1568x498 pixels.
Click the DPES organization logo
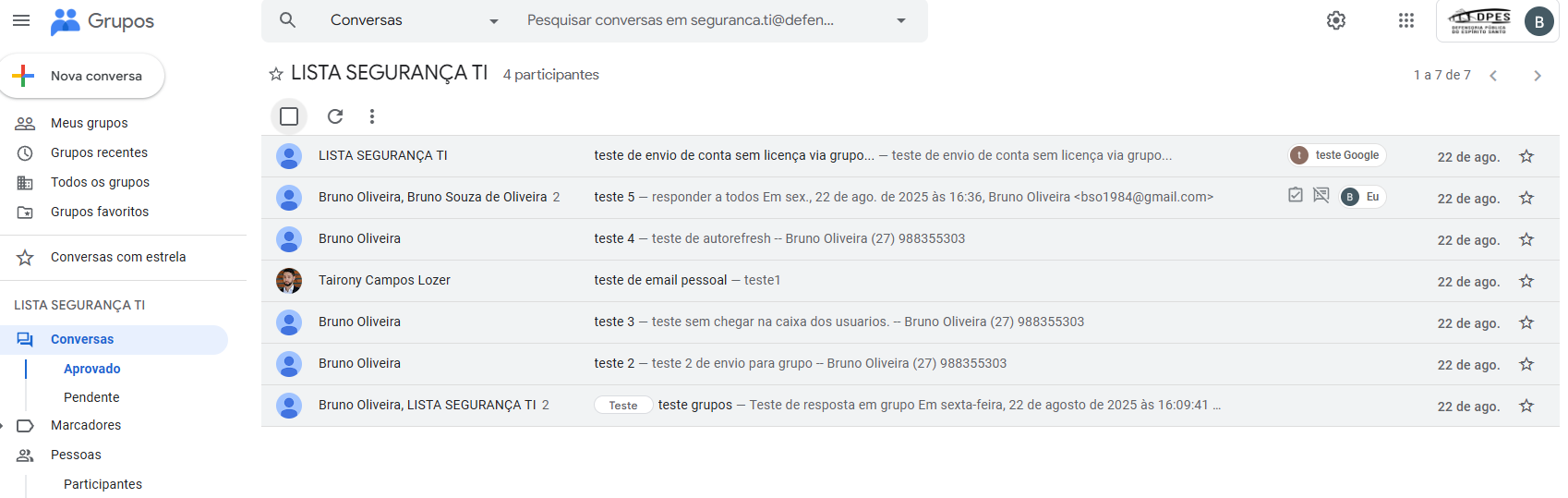1479,20
